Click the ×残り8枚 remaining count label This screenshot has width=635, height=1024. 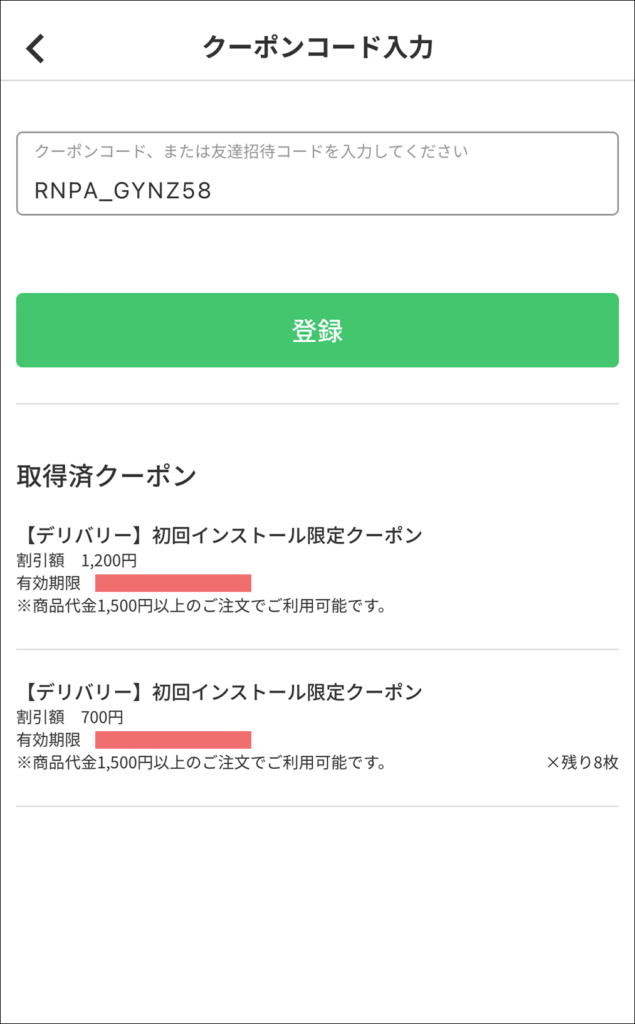coord(582,763)
